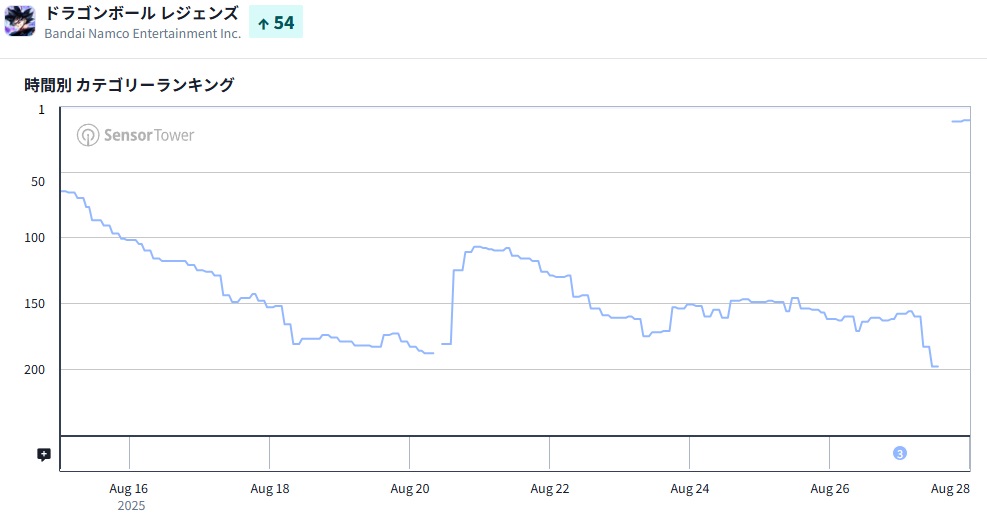
Task: Click the short line segment near rank 1
Action: [x=960, y=121]
